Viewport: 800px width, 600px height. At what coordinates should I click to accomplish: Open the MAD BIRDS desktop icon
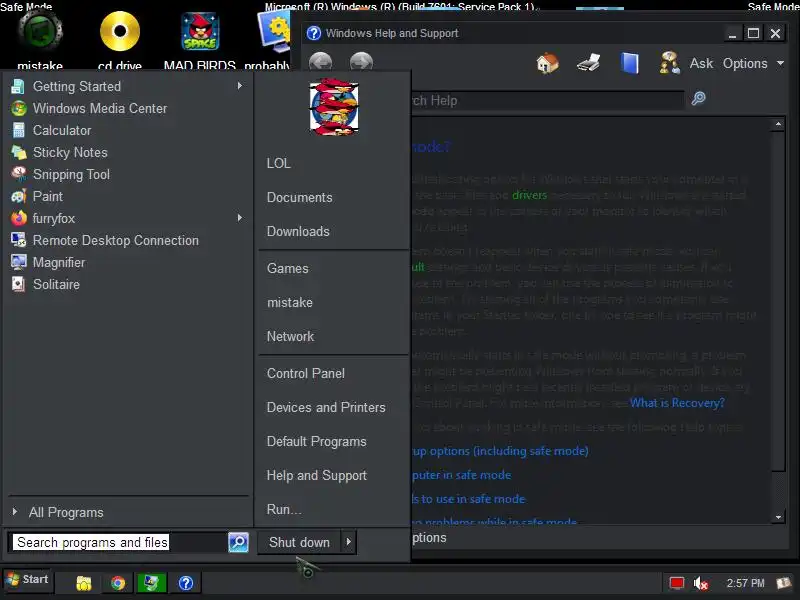[200, 32]
